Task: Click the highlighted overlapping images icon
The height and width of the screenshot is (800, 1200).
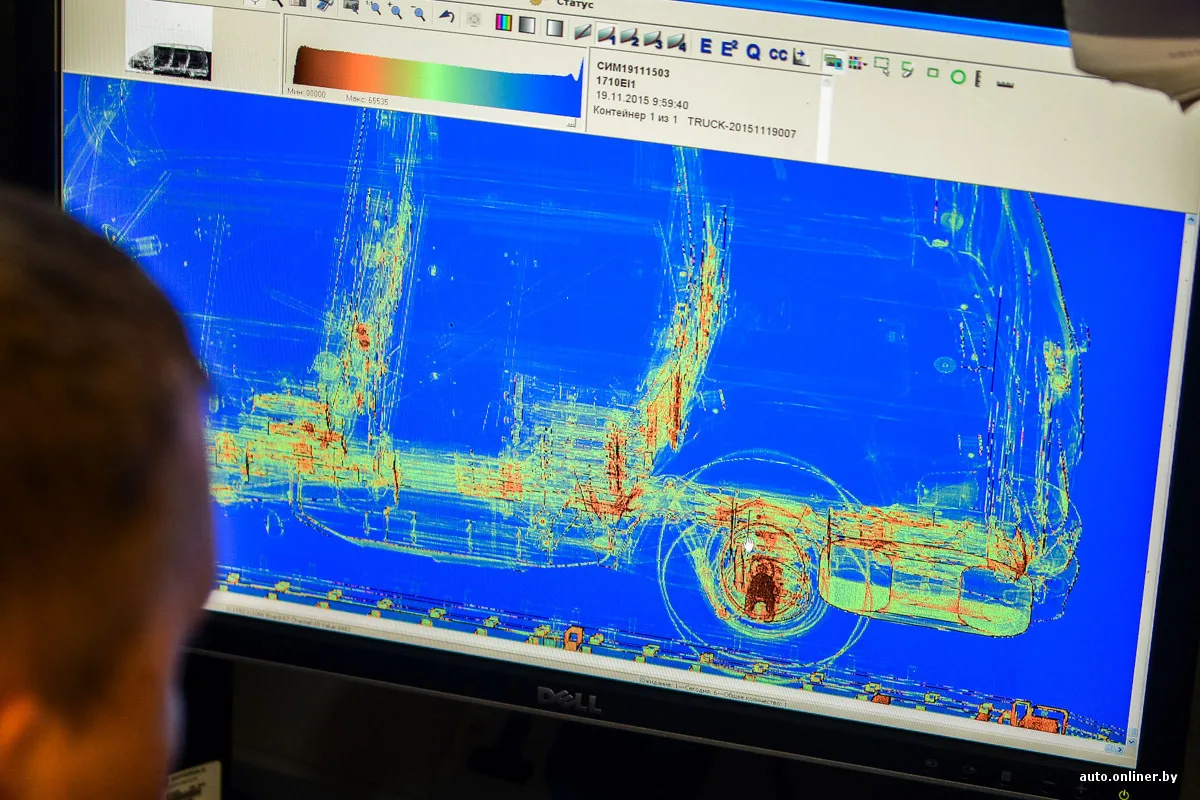Action: click(833, 62)
